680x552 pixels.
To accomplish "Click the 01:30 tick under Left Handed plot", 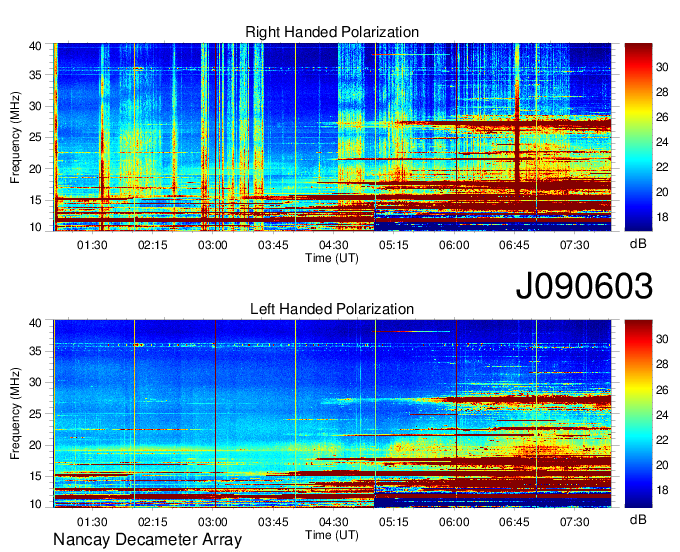I will [x=92, y=522].
